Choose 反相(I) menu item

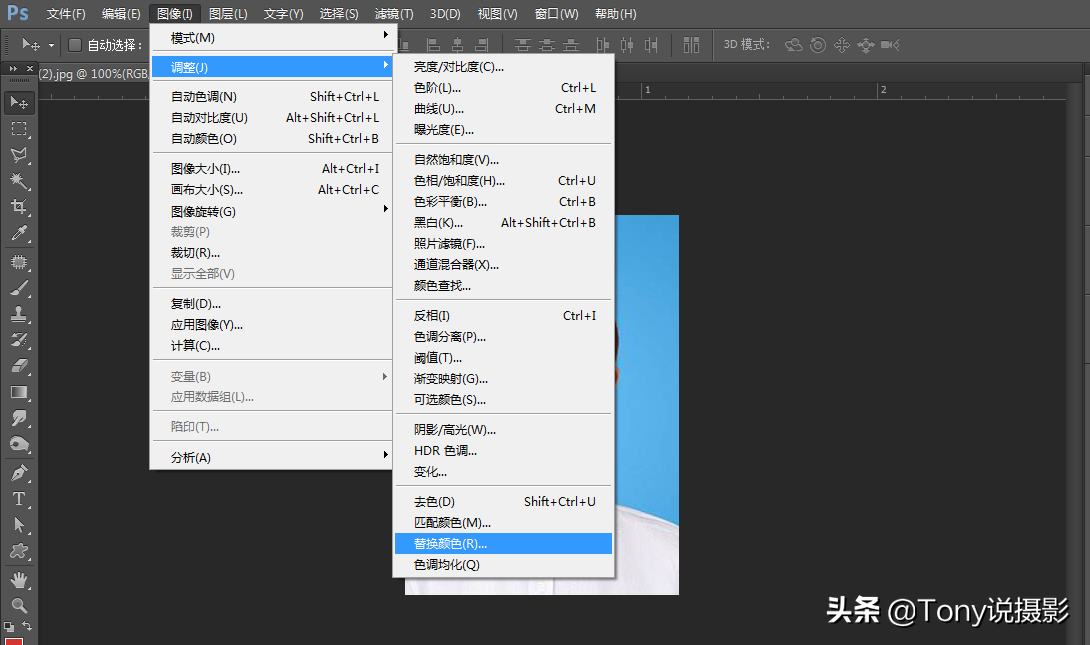(503, 316)
